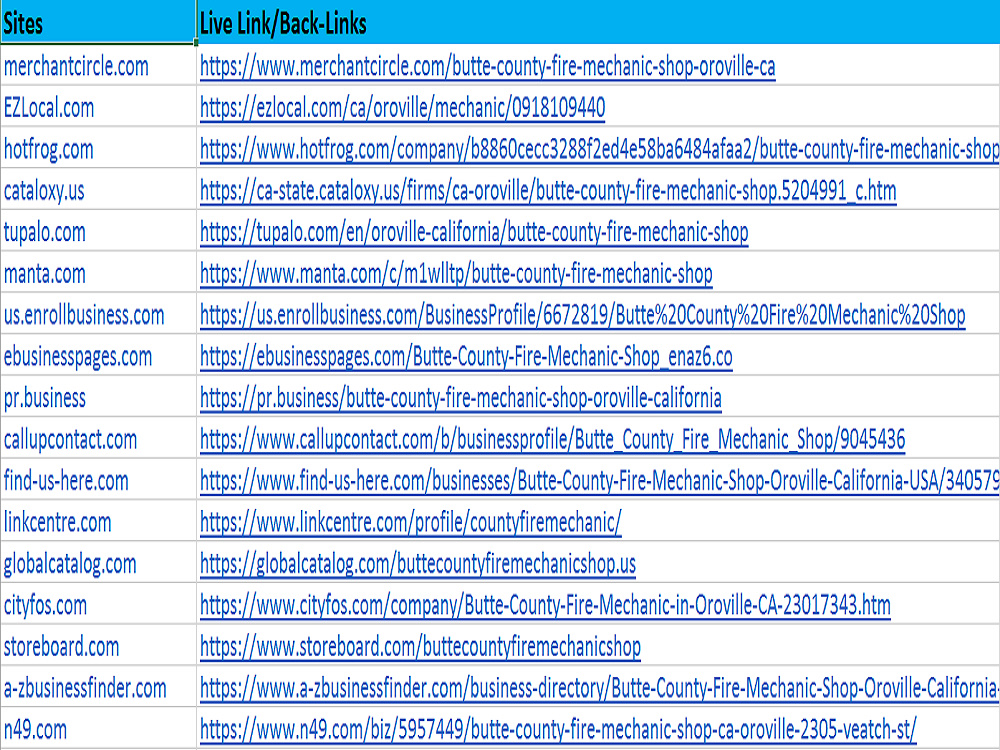This screenshot has height=750, width=1000.
Task: Click the linkcentre.com site cell
Action: (98, 521)
